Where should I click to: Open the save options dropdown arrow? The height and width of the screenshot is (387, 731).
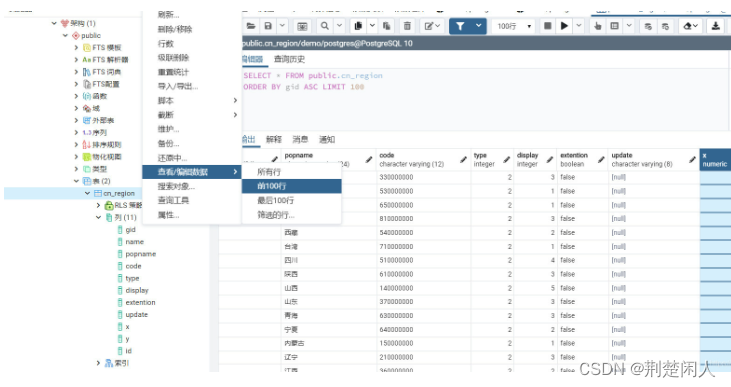282,26
